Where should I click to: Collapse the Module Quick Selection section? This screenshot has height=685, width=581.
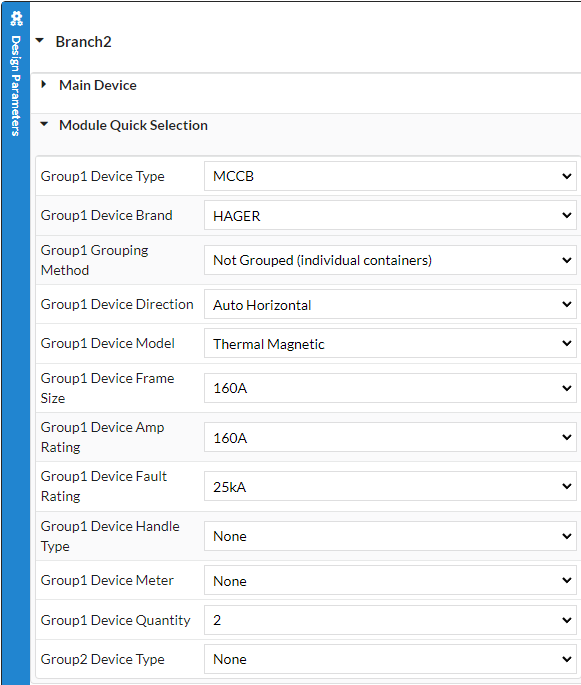pos(44,125)
